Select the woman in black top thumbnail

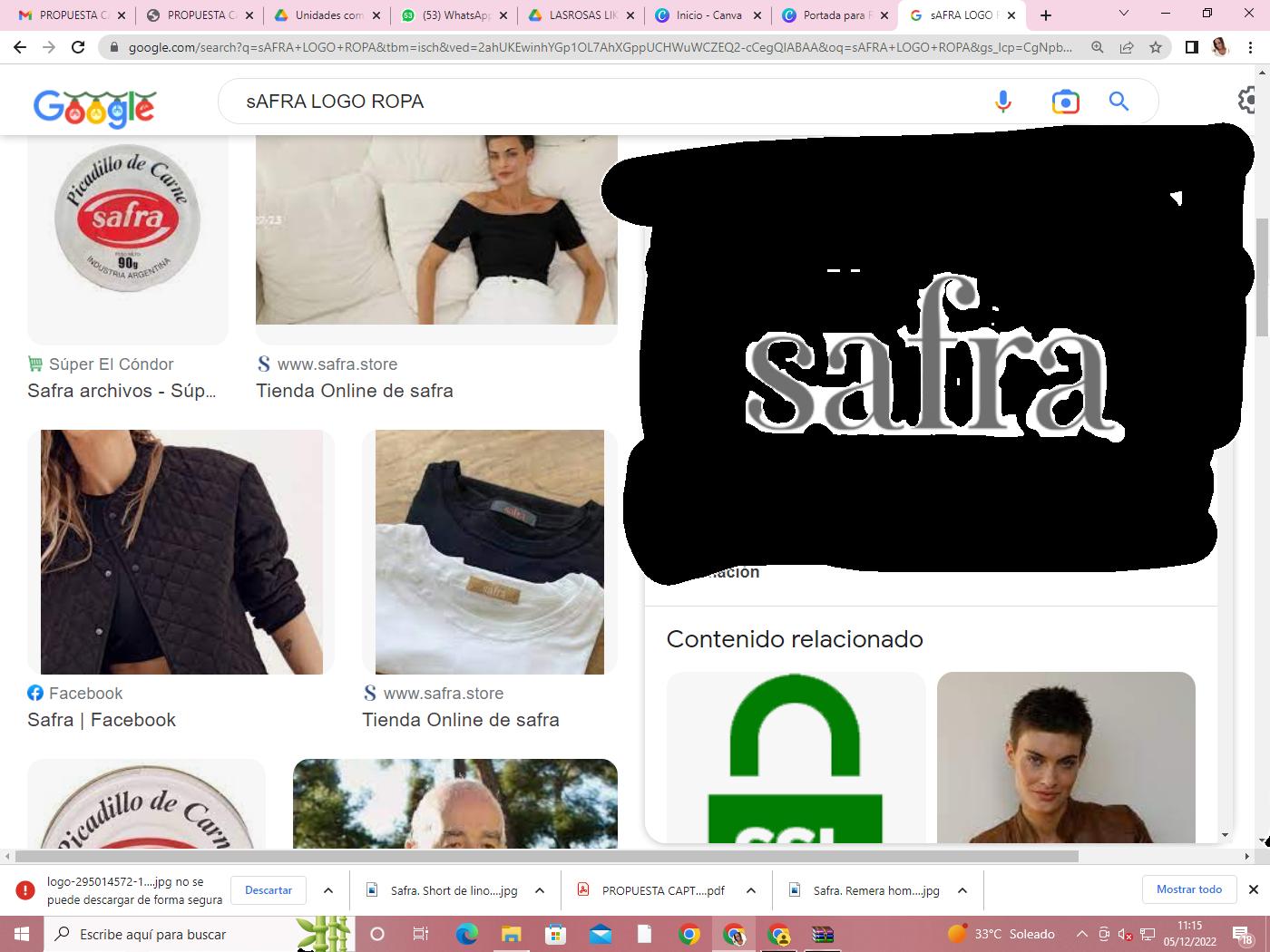pos(436,230)
